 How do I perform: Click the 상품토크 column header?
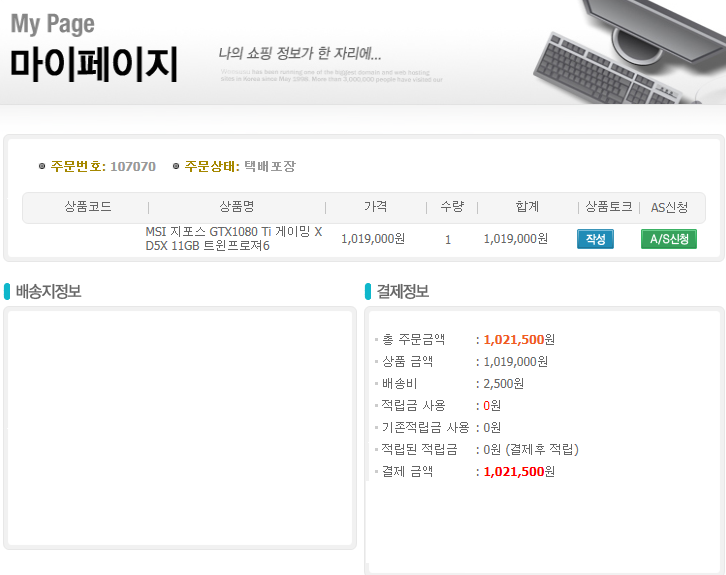(x=608, y=207)
